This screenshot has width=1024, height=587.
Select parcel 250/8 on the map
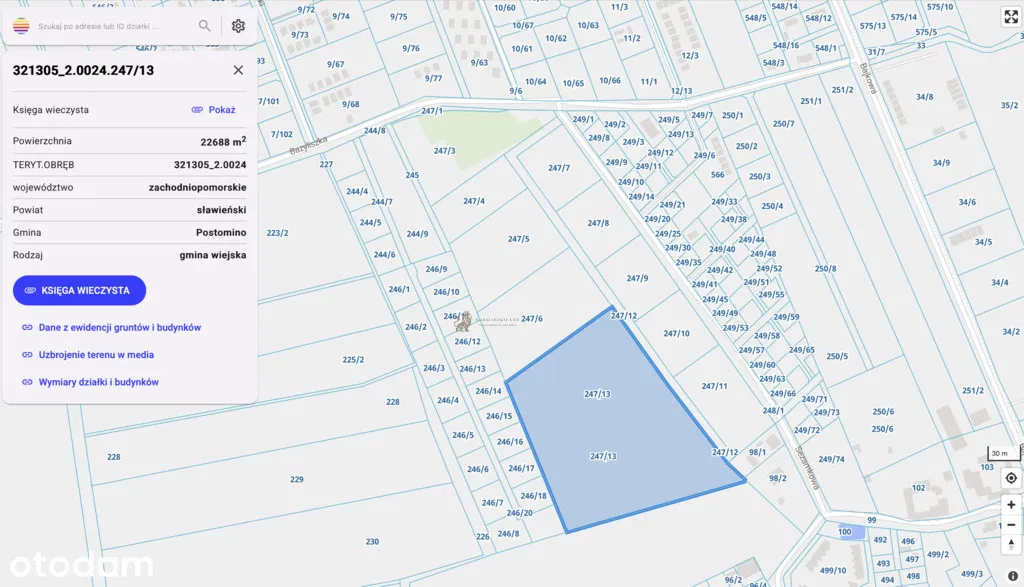(x=825, y=268)
